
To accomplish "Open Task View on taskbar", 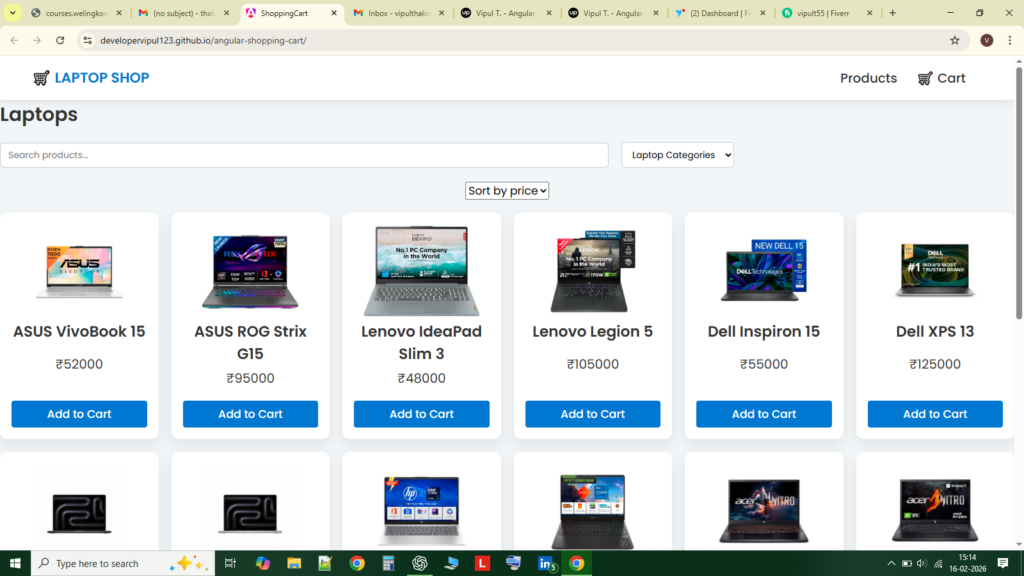I will (230, 563).
